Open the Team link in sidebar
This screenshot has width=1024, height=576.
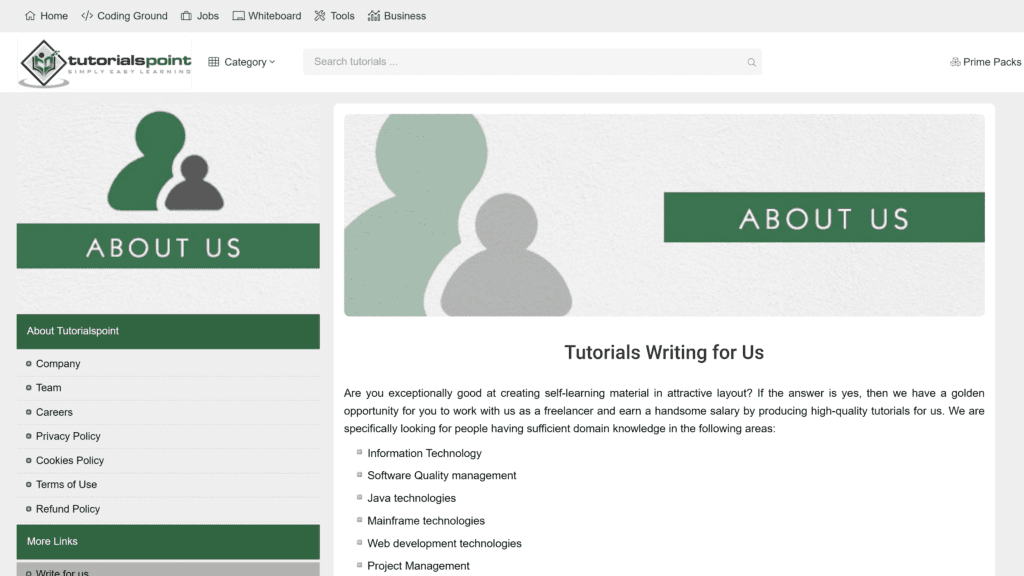(x=48, y=388)
